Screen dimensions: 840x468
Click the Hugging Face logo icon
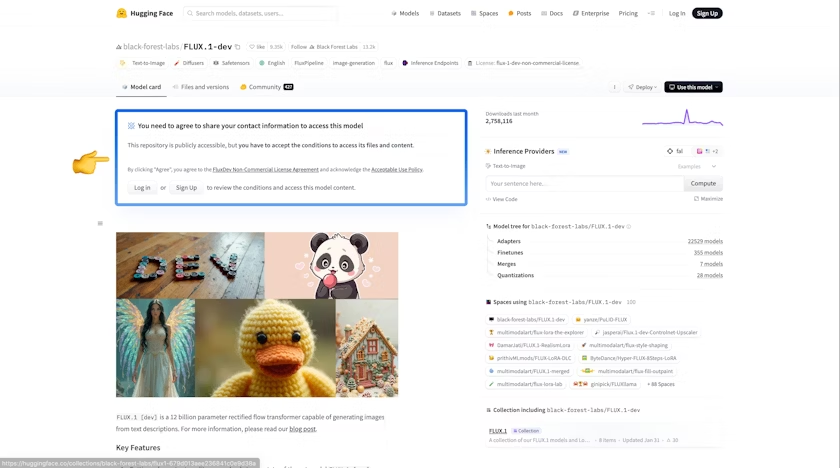(122, 13)
